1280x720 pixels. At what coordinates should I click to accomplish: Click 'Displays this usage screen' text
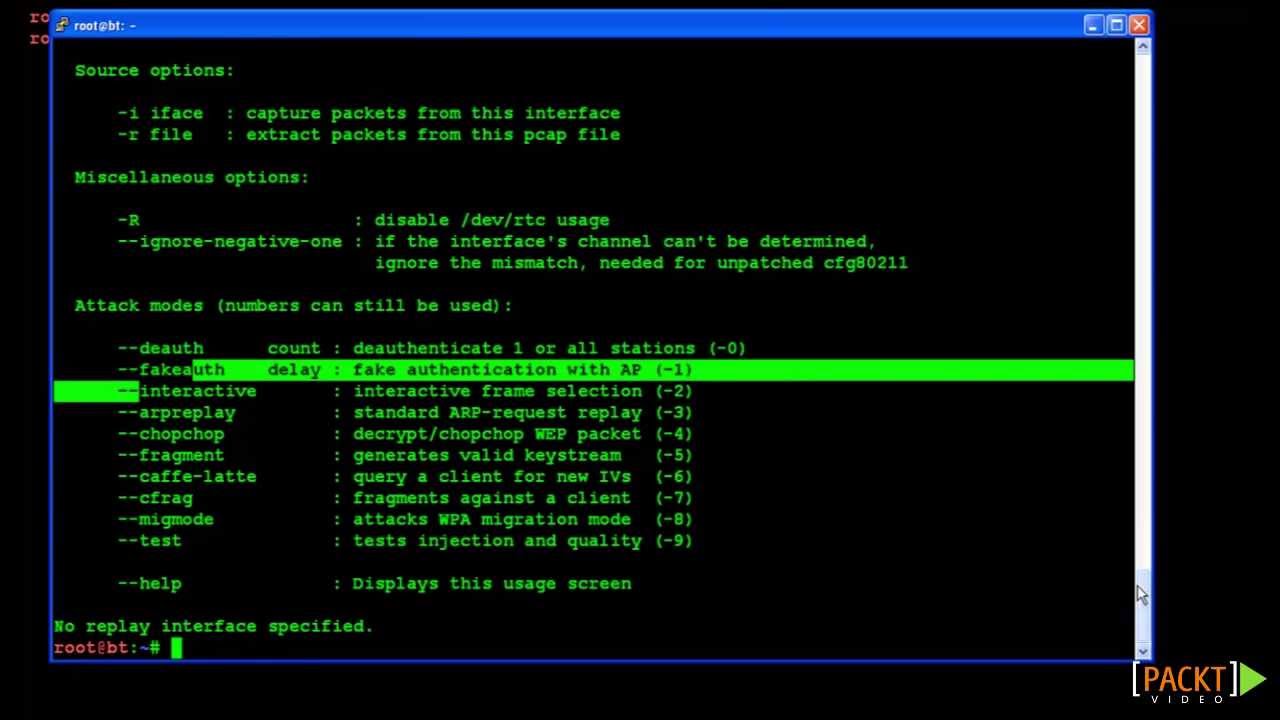[492, 584]
